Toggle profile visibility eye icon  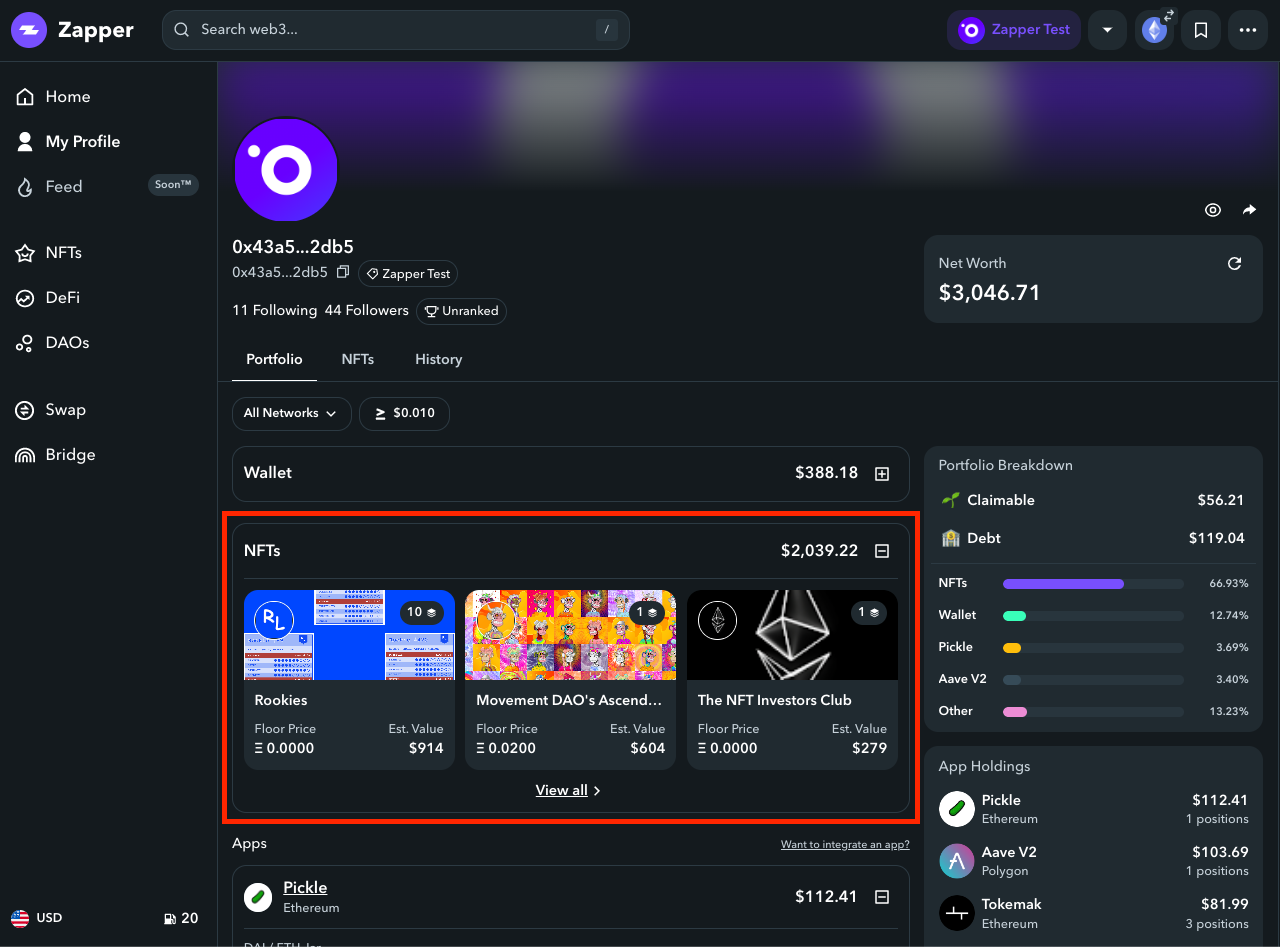(x=1213, y=210)
